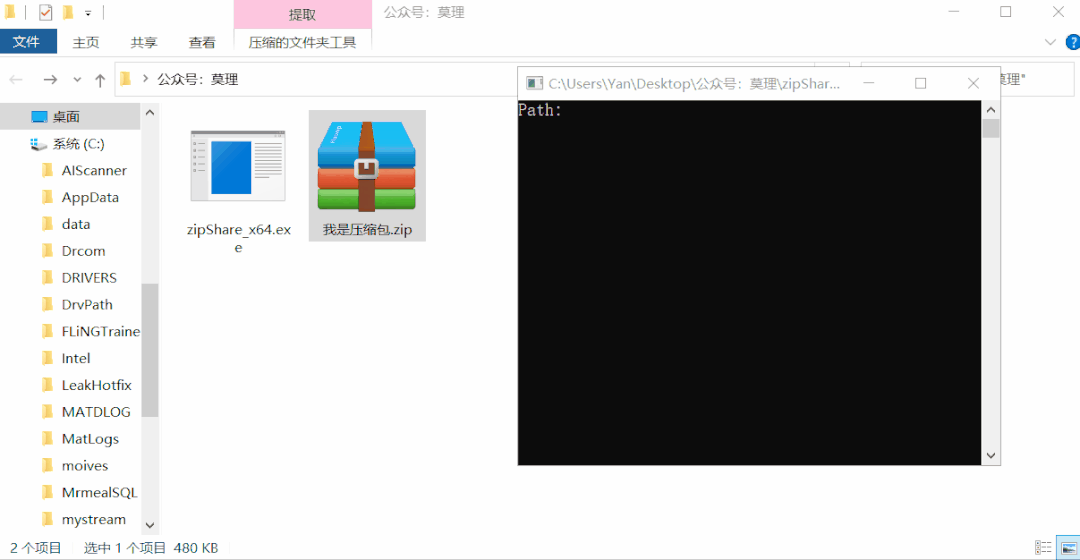Screen dimensions: 1080x560
Task: Select 系统 (C:) drive in the tree
Action: point(79,144)
